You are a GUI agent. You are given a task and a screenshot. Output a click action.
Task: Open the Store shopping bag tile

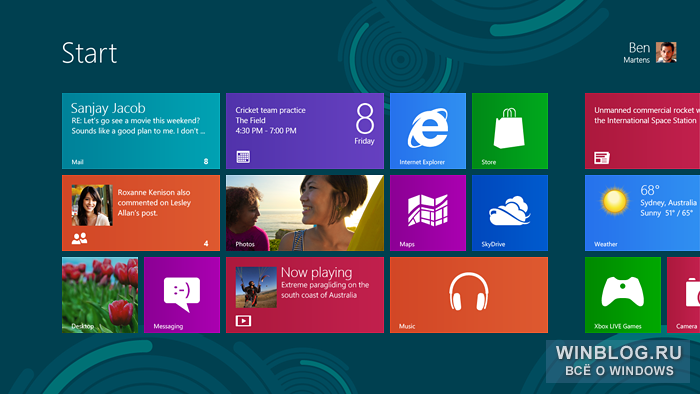tap(510, 131)
